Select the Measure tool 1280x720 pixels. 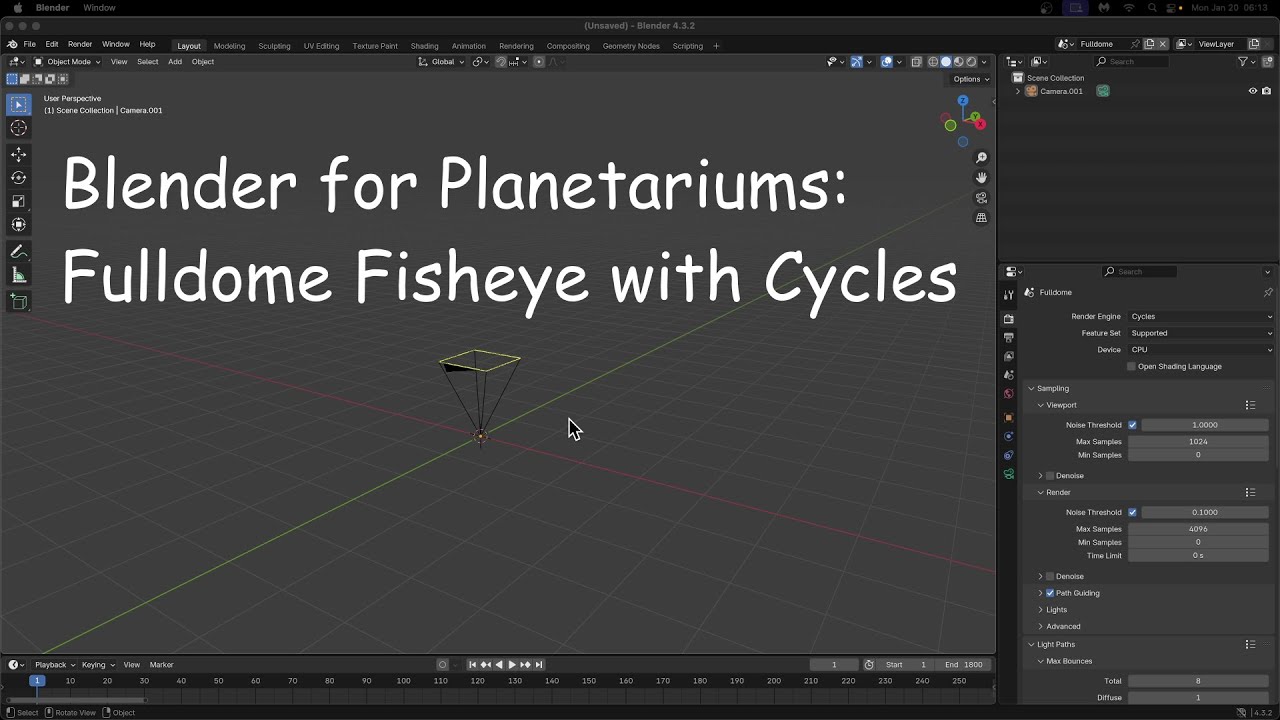pos(18,275)
